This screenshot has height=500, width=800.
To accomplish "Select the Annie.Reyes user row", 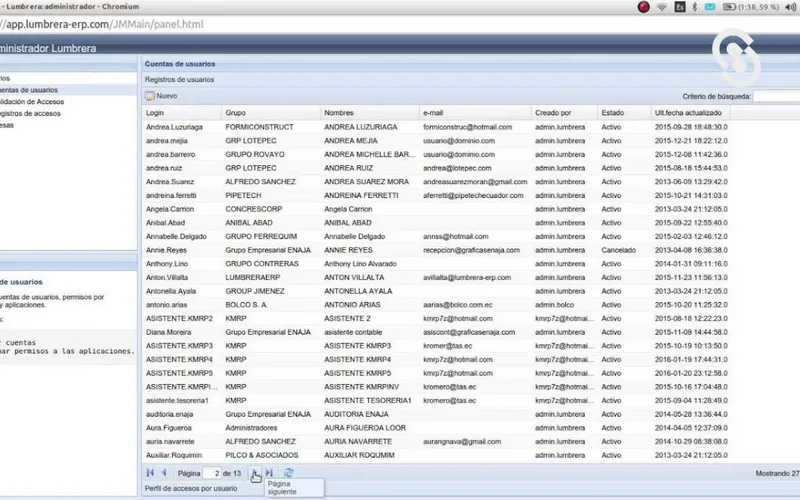I will (436, 250).
